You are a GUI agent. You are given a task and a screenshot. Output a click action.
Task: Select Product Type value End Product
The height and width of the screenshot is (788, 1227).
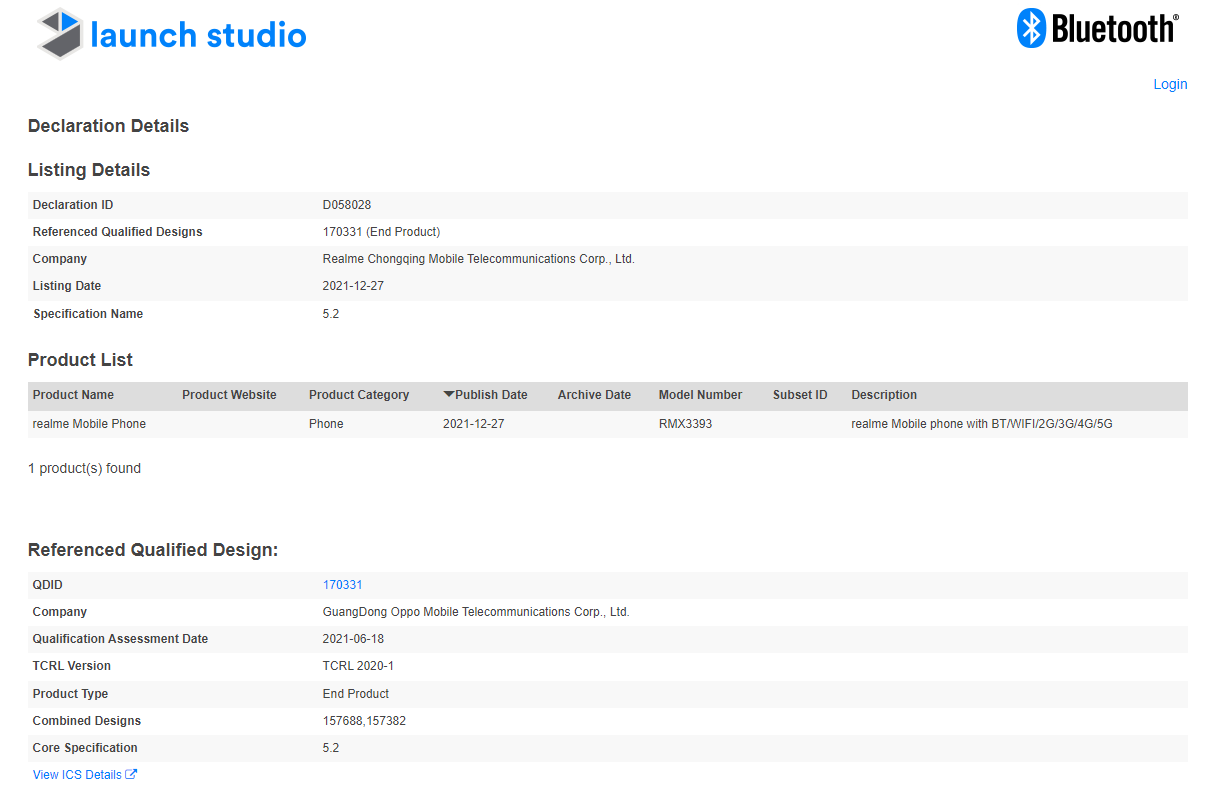click(x=355, y=694)
